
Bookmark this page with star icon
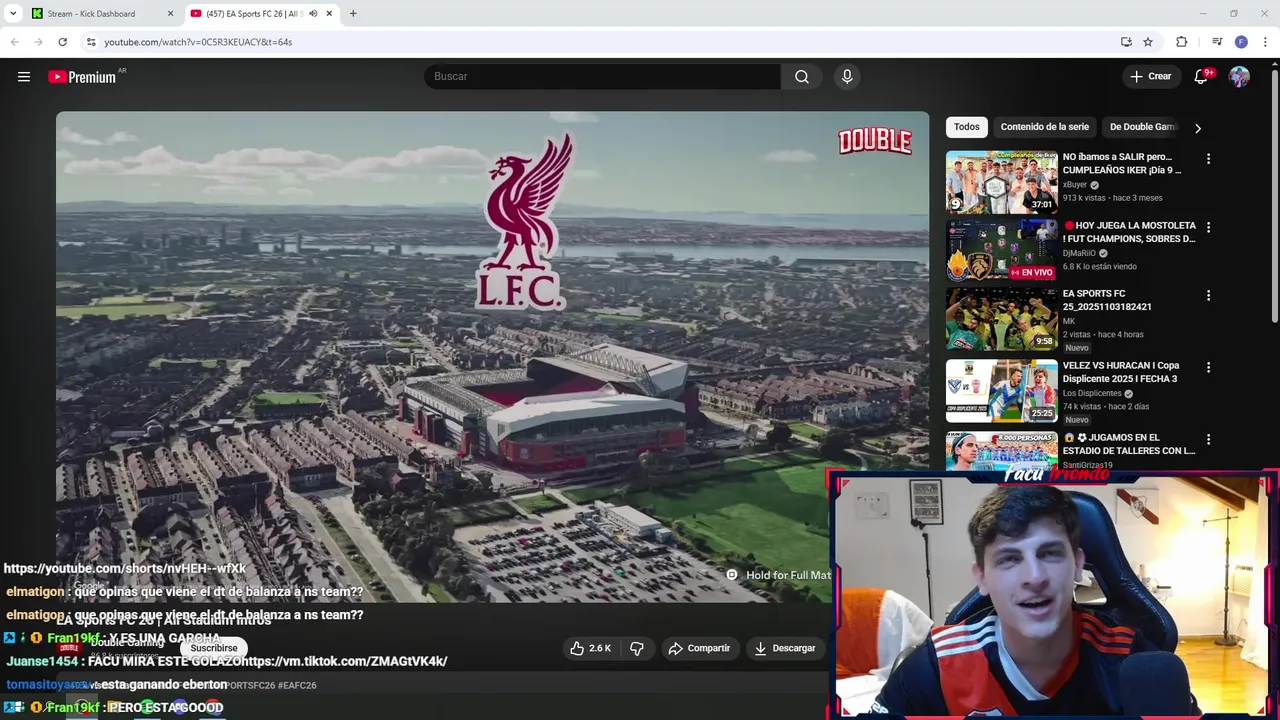[x=1148, y=42]
